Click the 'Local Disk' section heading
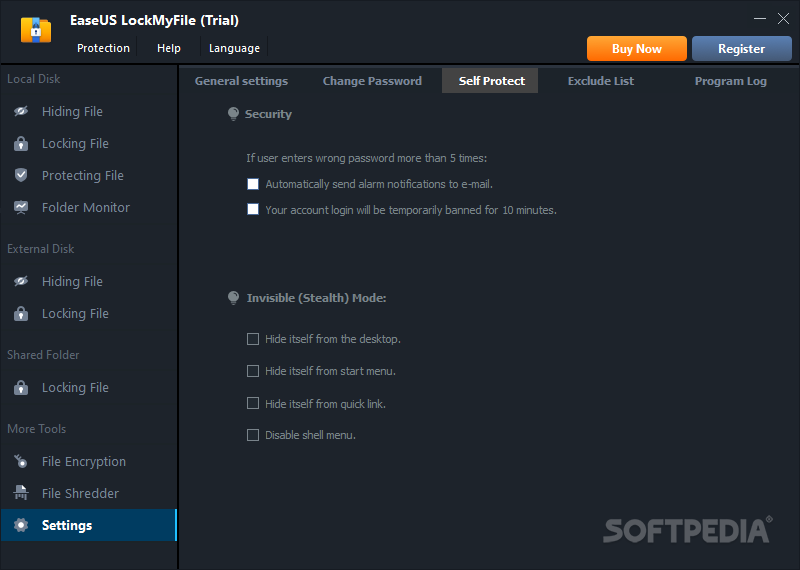This screenshot has height=570, width=800. coord(34,79)
